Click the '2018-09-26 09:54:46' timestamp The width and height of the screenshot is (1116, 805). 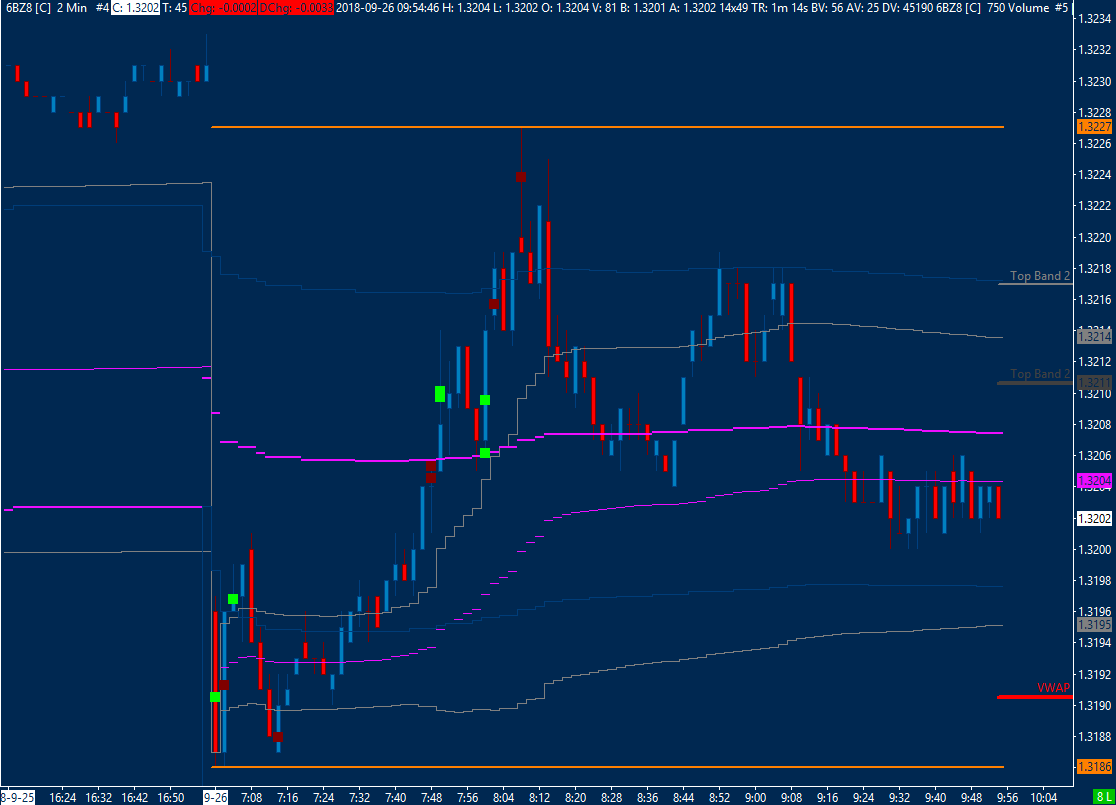387,8
